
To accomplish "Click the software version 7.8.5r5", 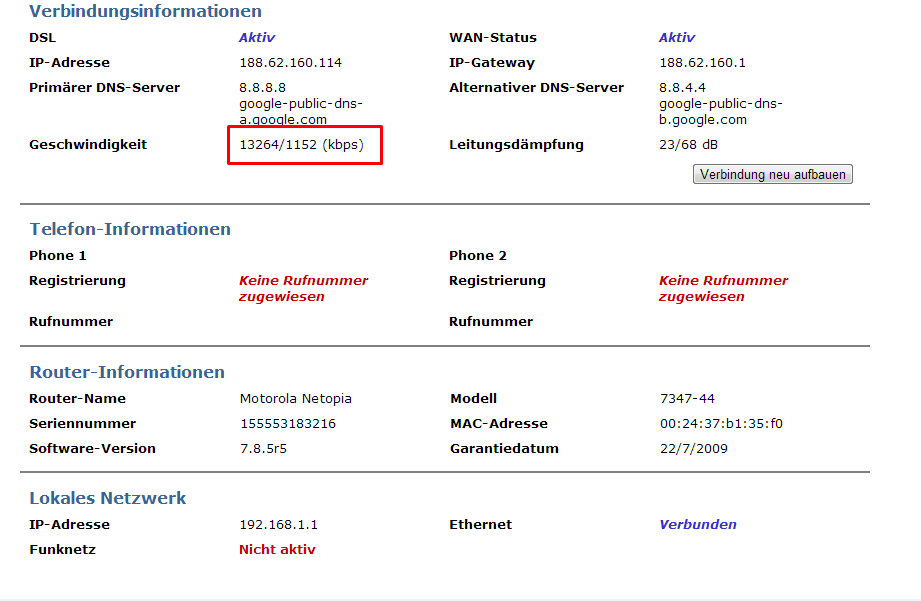I will 263,449.
